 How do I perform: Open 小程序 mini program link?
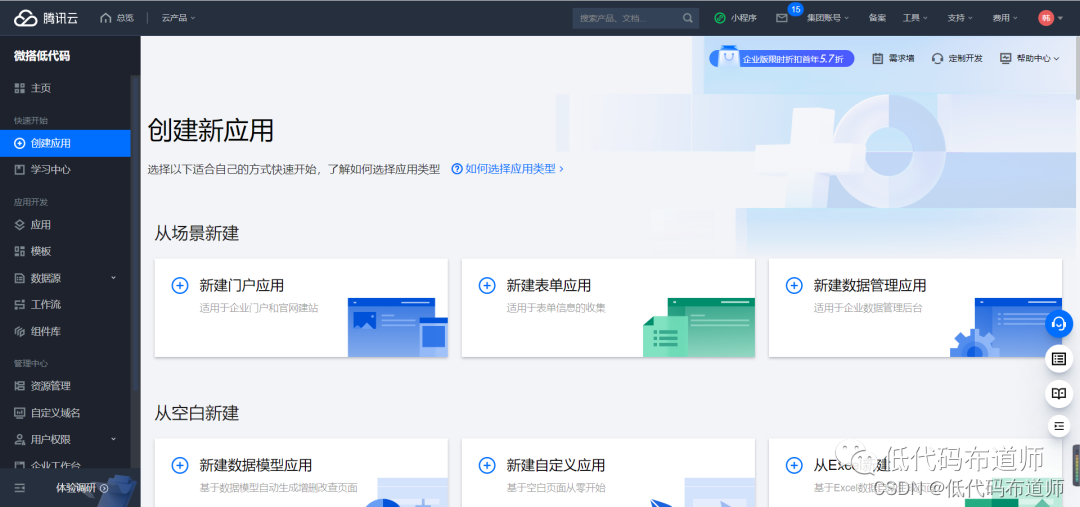pyautogui.click(x=735, y=18)
